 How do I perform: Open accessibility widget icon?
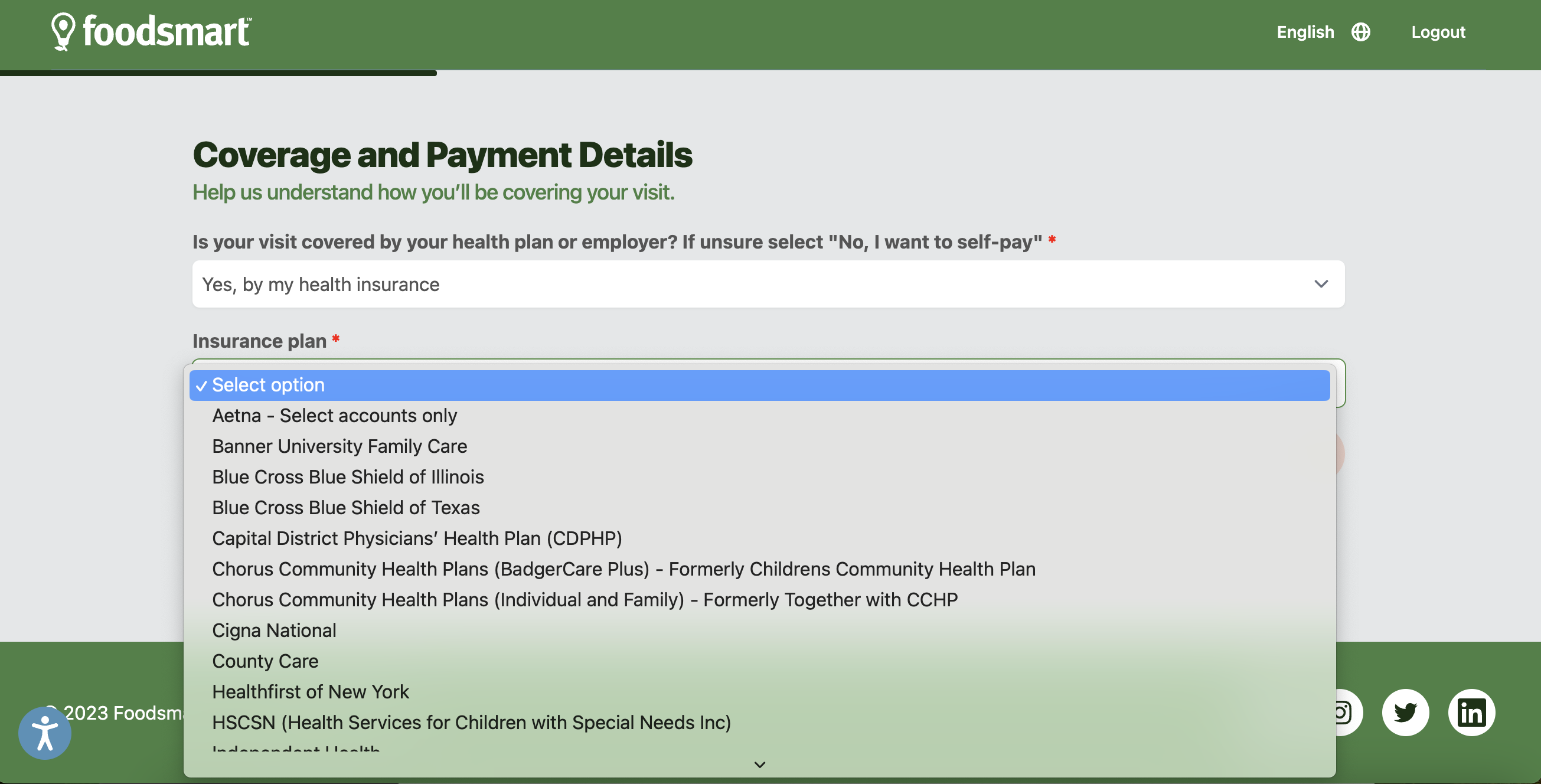coord(44,733)
